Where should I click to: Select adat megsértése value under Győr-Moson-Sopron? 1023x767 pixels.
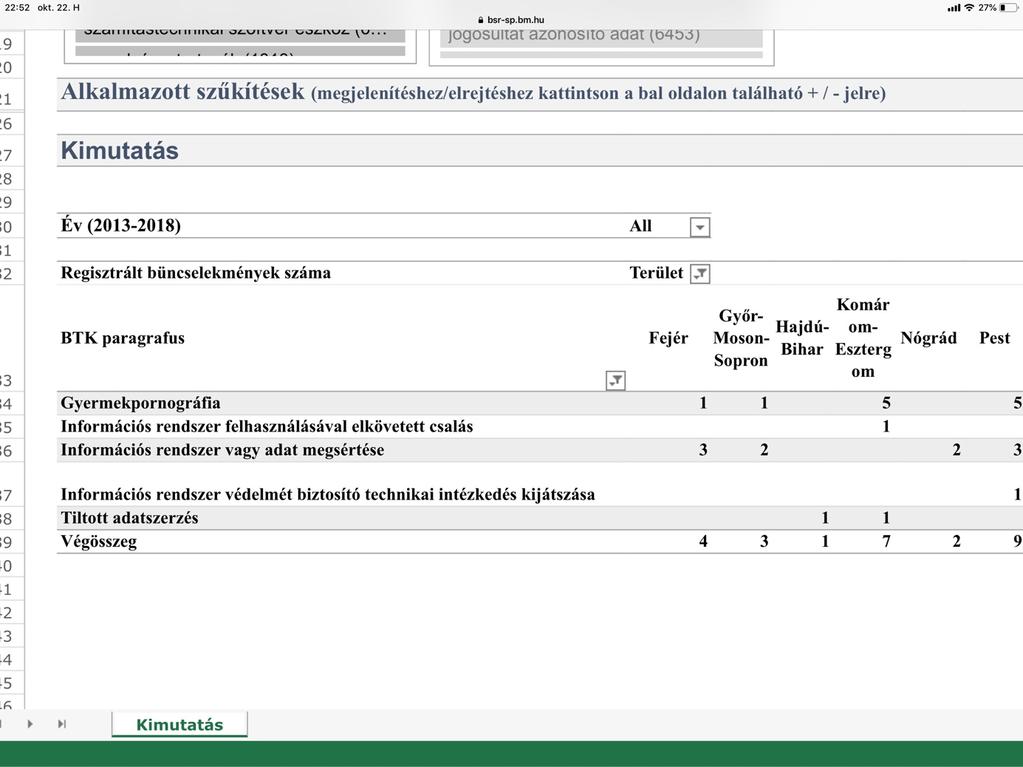point(764,450)
